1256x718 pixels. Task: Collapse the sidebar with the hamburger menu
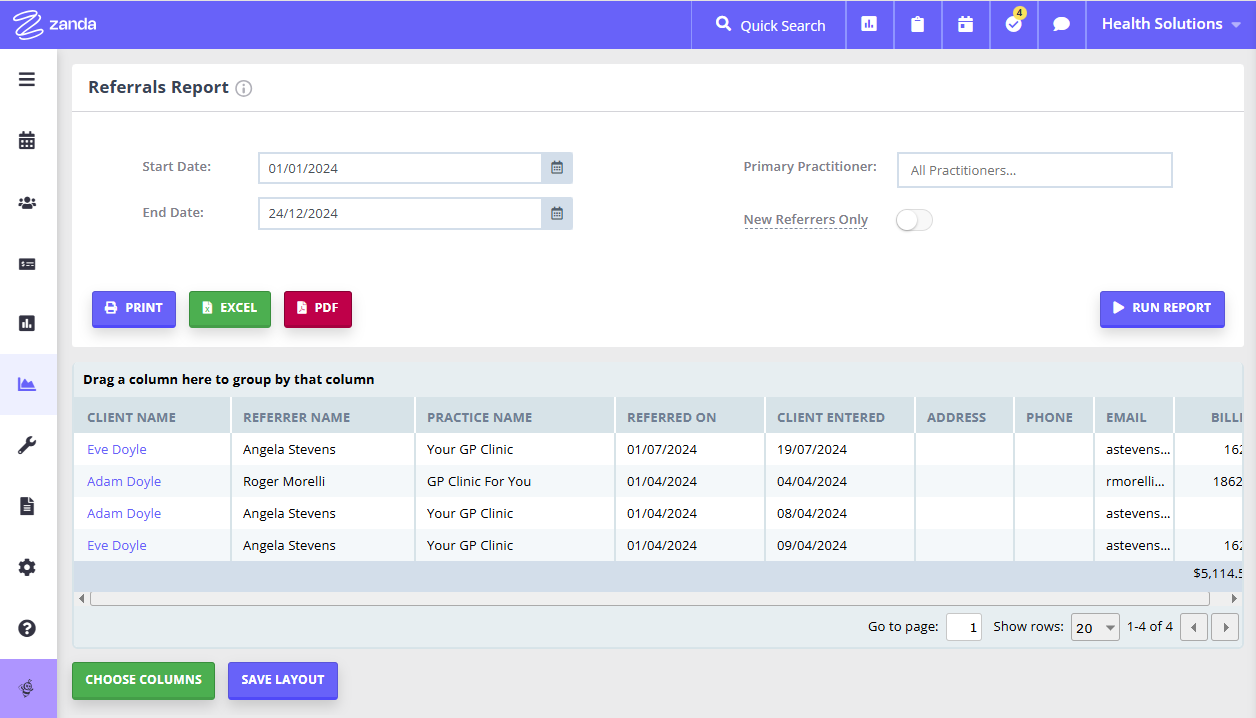(27, 78)
